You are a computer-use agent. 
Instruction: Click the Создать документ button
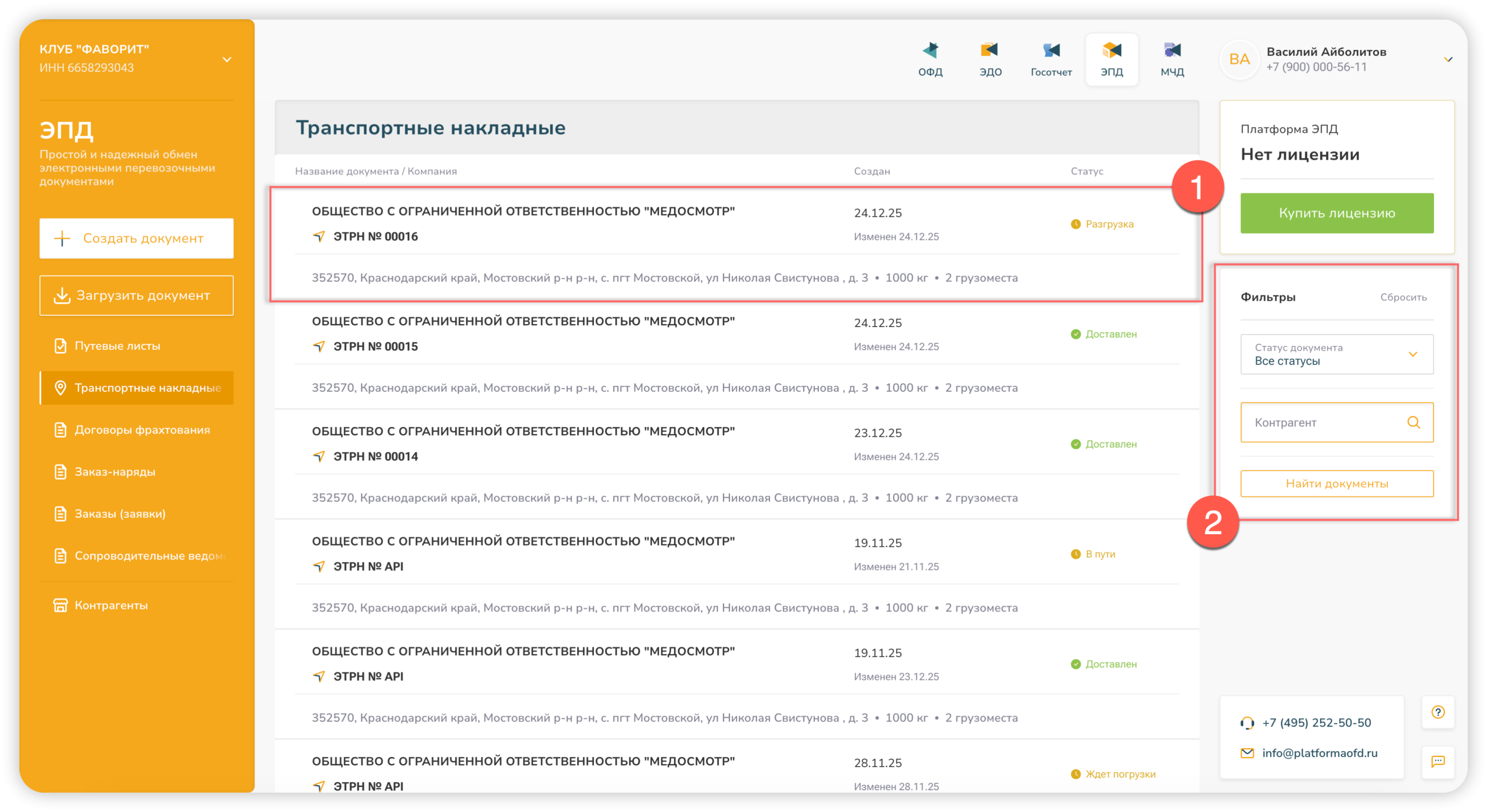tap(136, 238)
